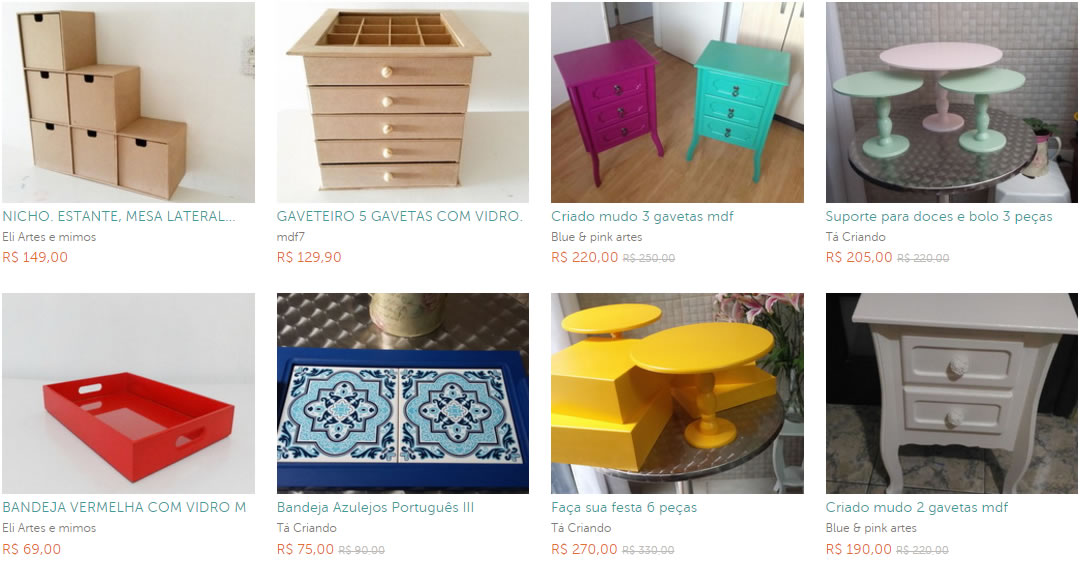Open the white two-drawer nightstand image
This screenshot has height=571, width=1080.
pos(952,393)
